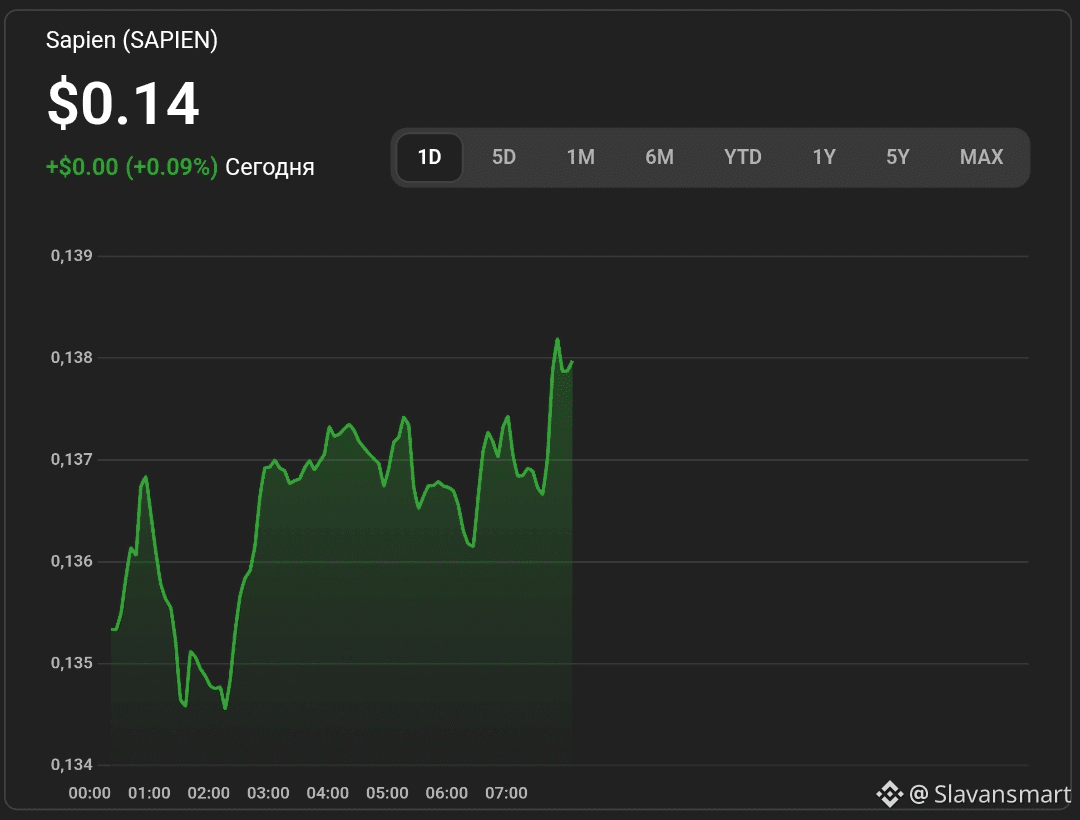
Task: Click the 00:00 time axis label
Action: [90, 793]
